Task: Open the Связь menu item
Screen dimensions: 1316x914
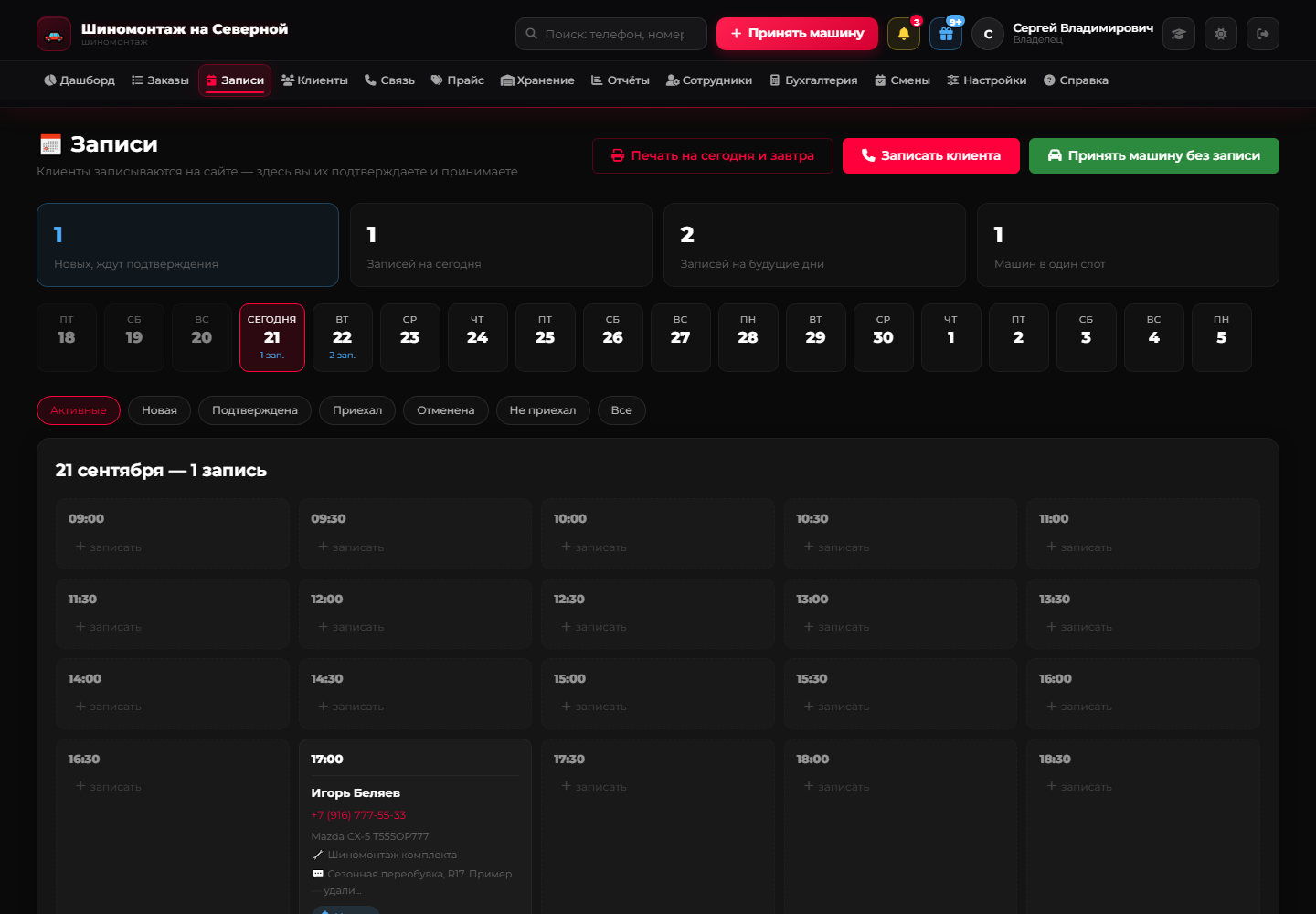Action: (389, 80)
